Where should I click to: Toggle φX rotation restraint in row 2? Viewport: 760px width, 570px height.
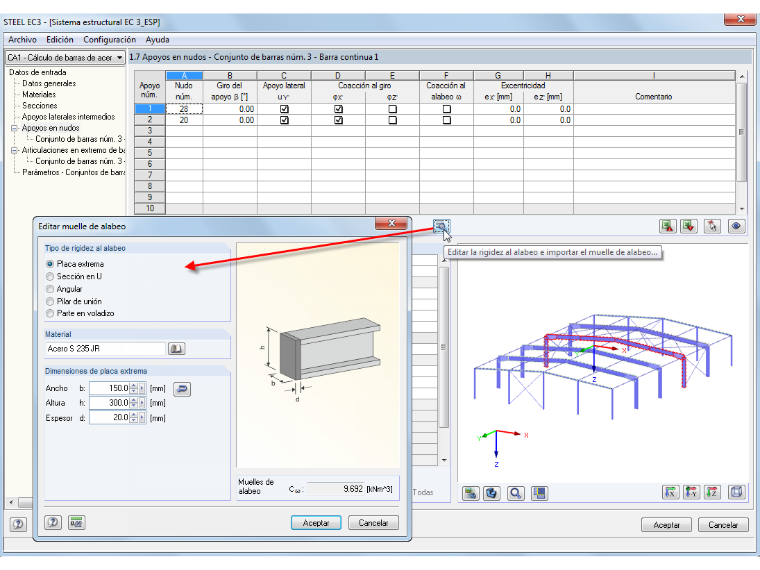[x=338, y=120]
